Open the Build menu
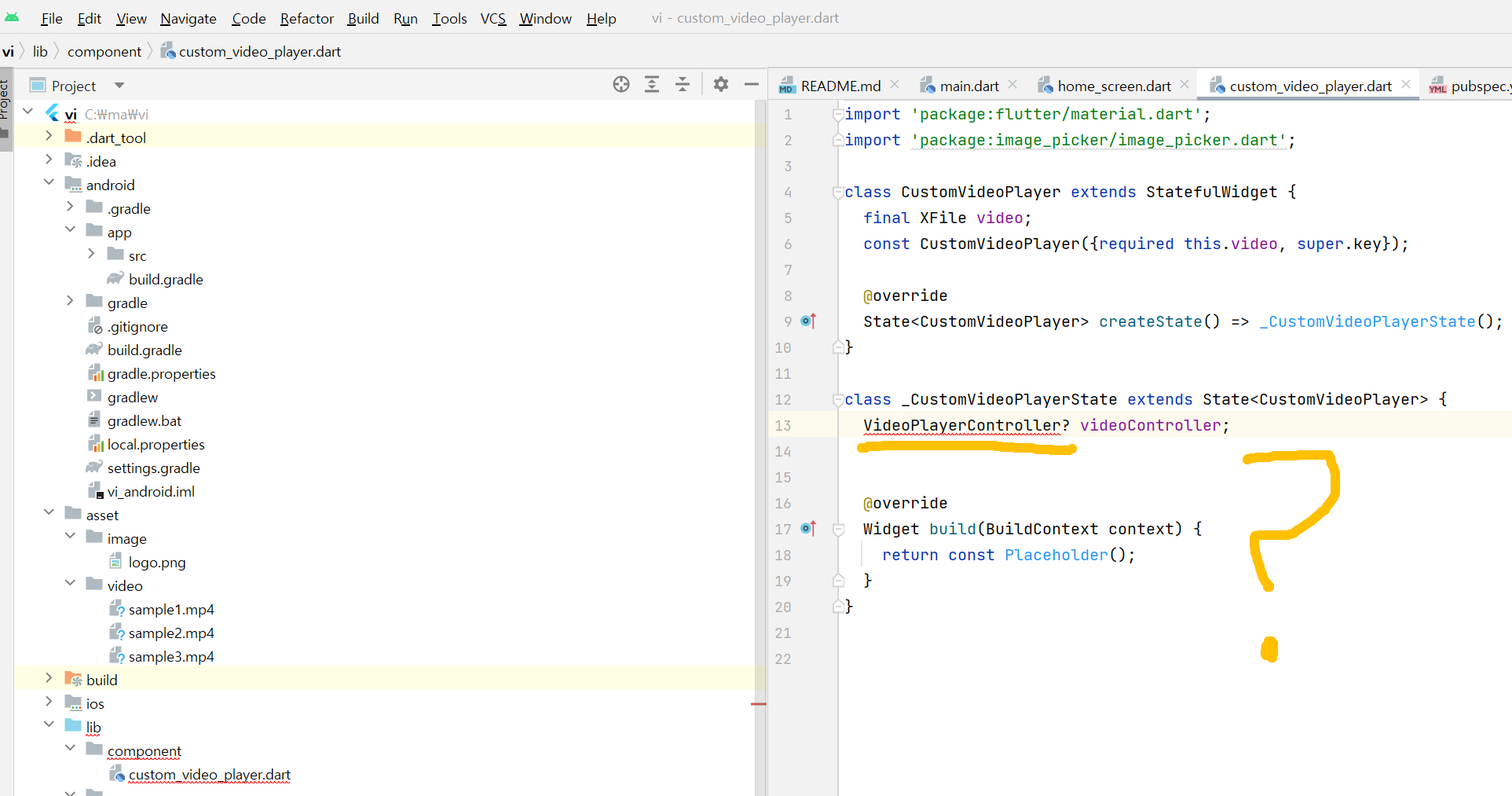 [364, 18]
